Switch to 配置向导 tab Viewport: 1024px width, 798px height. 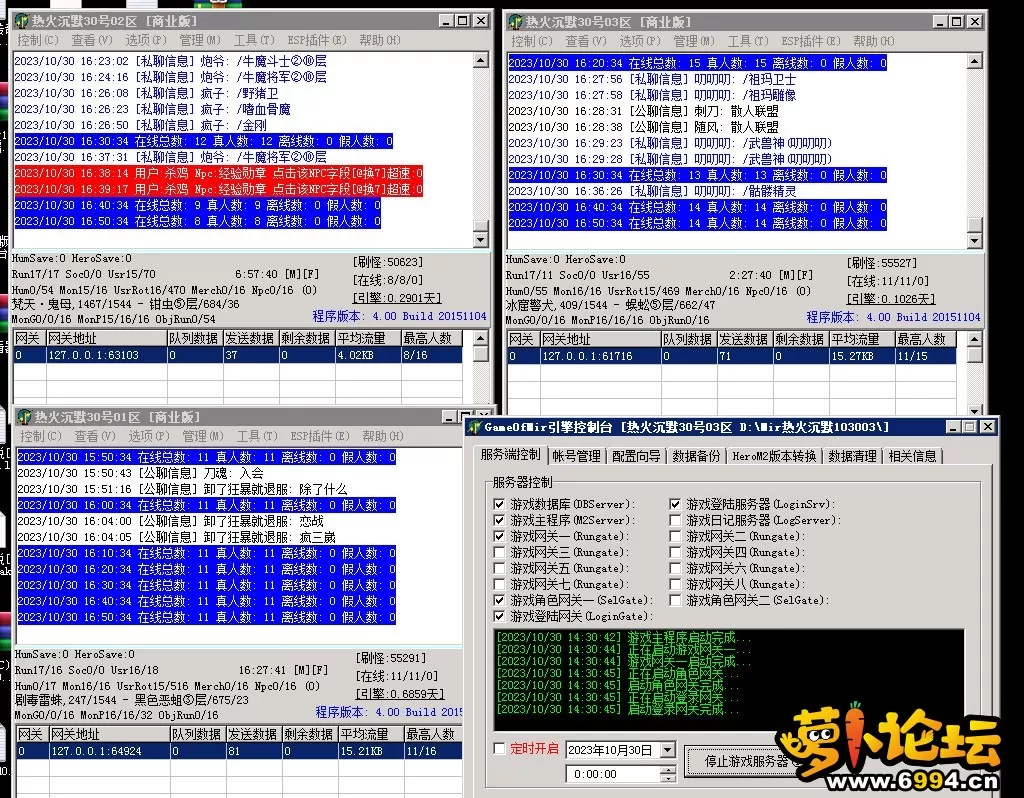[x=636, y=456]
